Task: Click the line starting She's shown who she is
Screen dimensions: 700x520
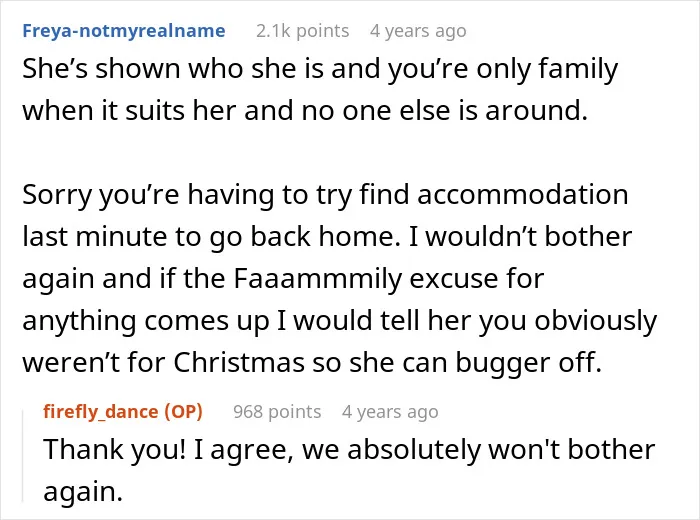Action: [x=320, y=70]
